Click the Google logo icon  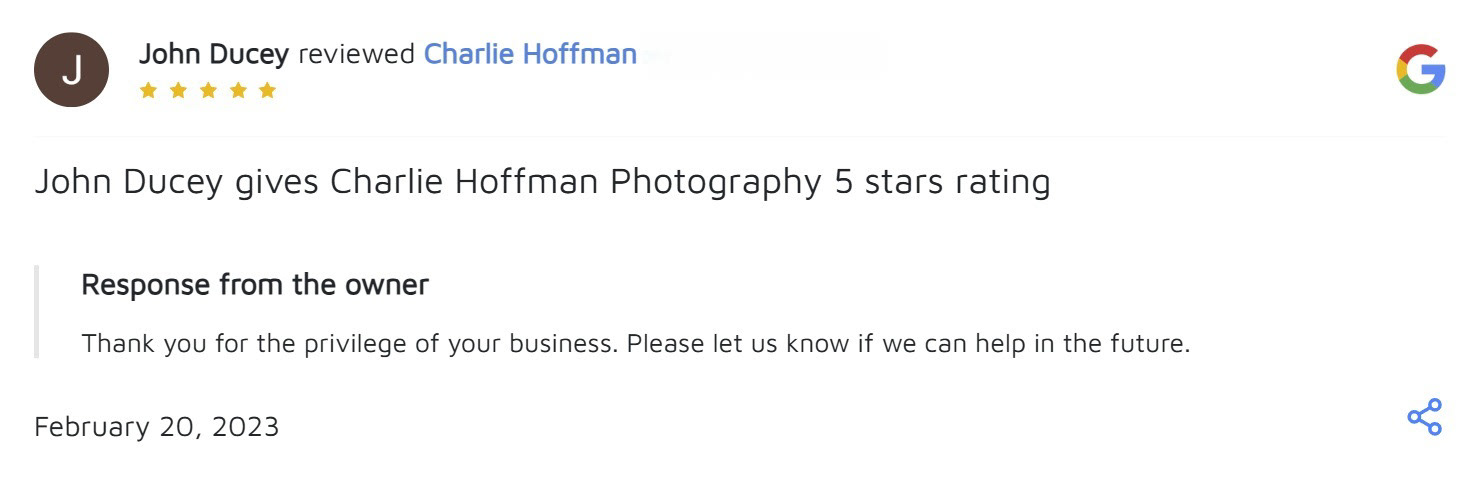[x=1420, y=70]
